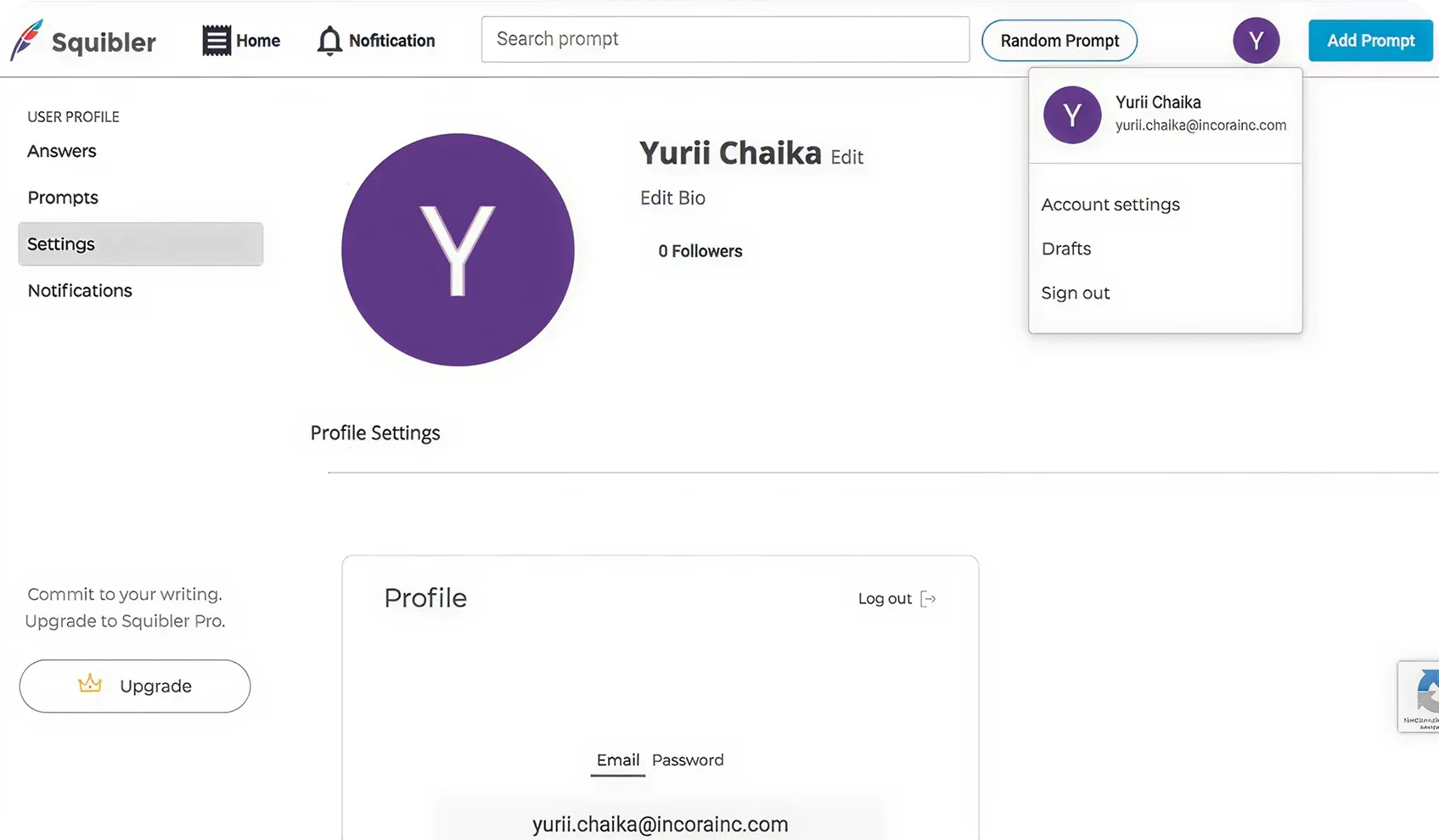The image size is (1439, 840).
Task: Click the large purple profile picture
Action: pos(458,249)
